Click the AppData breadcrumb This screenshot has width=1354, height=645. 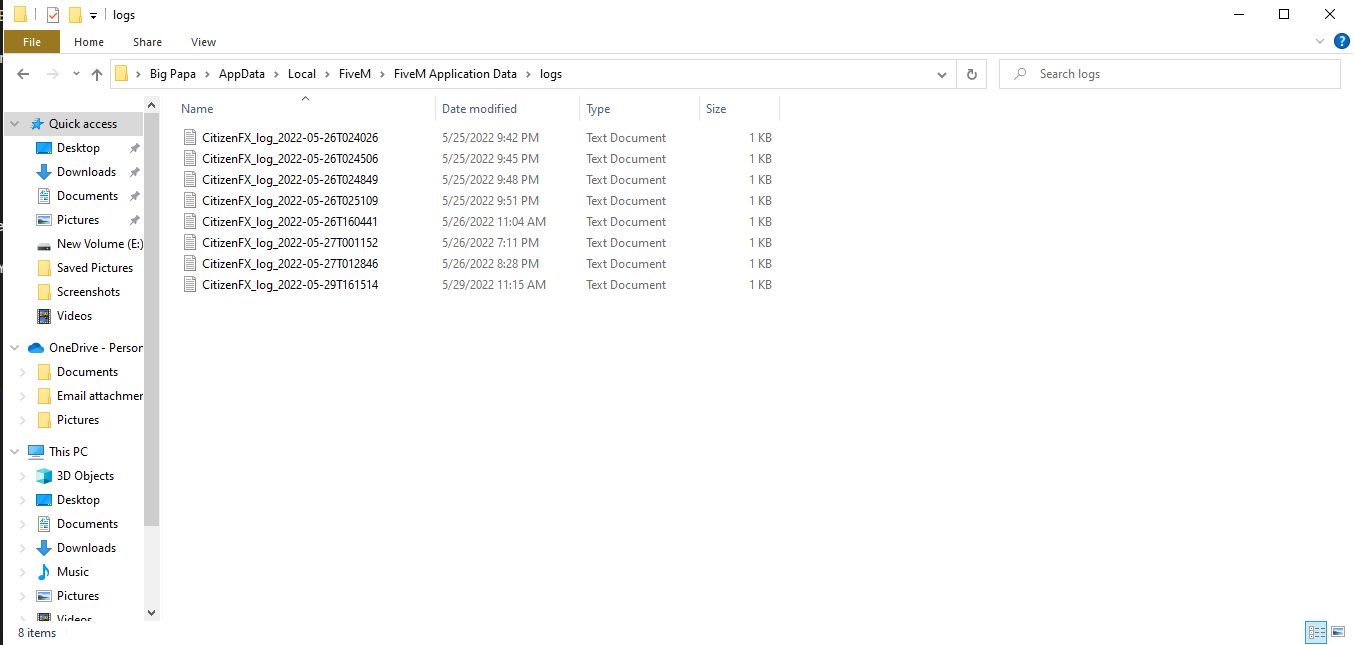click(242, 74)
